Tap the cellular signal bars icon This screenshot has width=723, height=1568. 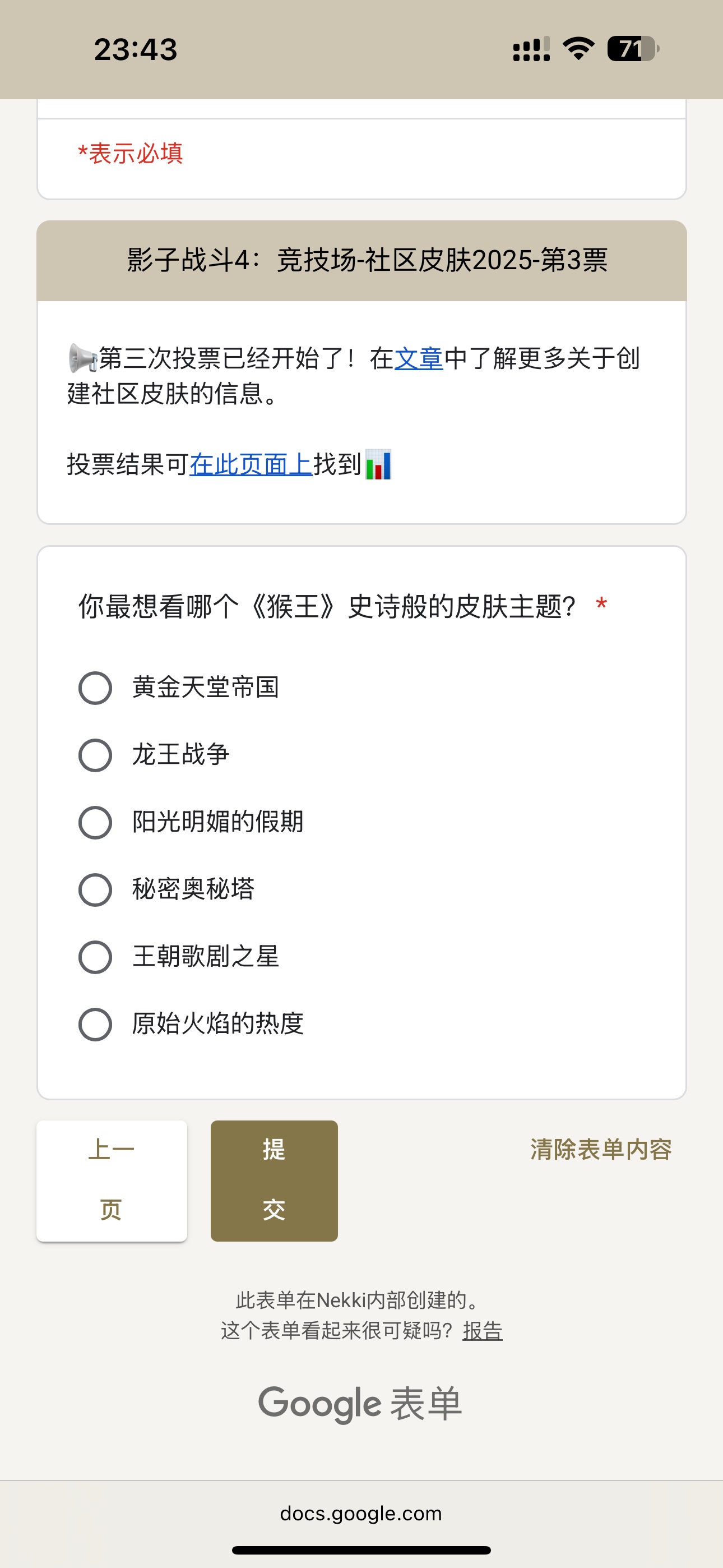(x=531, y=49)
